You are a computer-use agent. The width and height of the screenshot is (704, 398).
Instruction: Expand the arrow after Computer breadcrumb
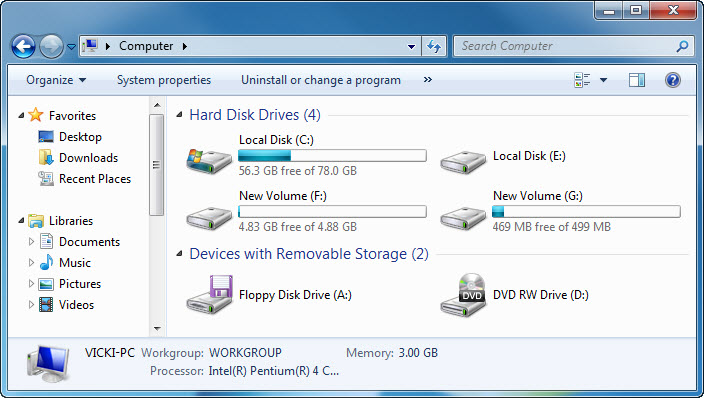tap(185, 46)
